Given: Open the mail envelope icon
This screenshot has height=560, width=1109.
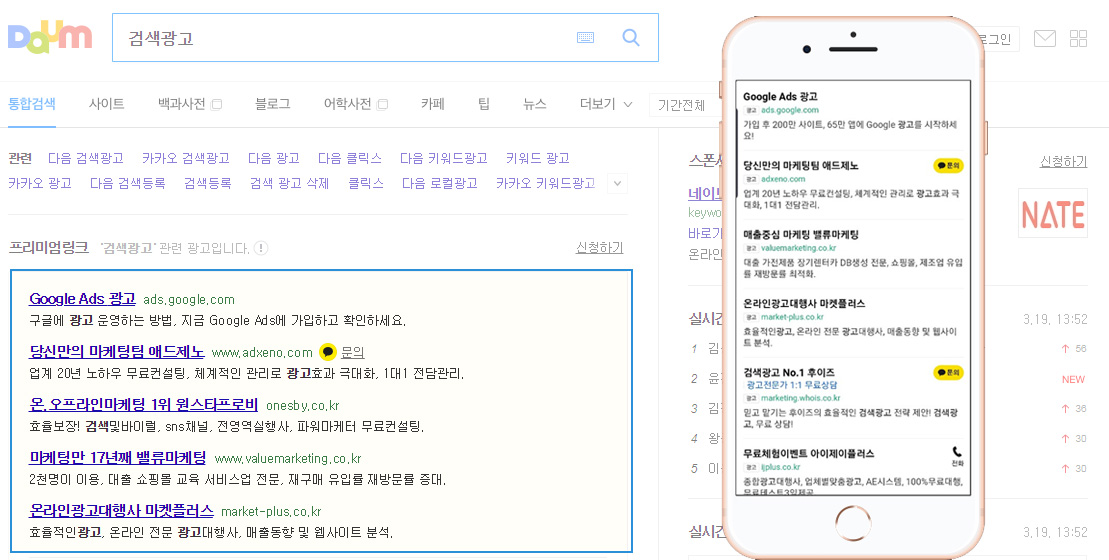Looking at the screenshot, I should [1045, 38].
